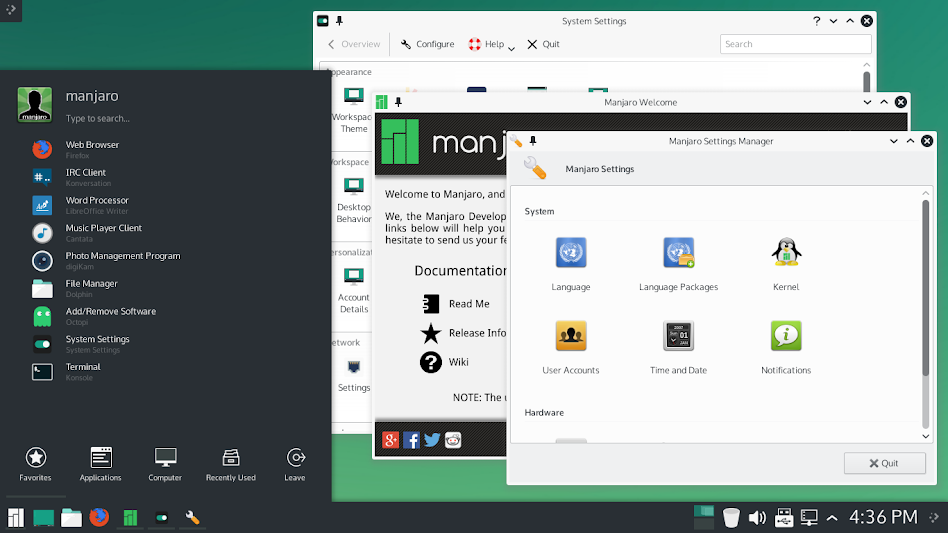
Task: Expand the hidden system tray icons arrow
Action: [832, 517]
